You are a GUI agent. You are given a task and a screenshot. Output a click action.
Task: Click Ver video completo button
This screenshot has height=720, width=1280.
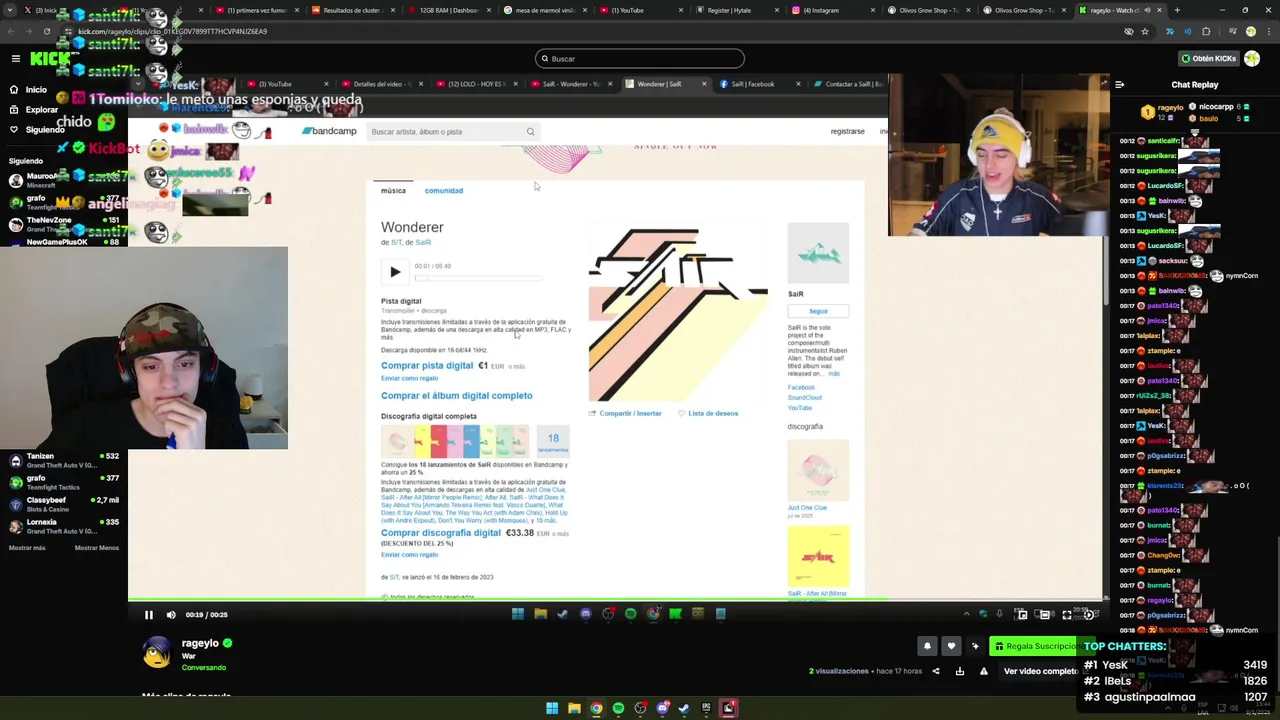point(1043,671)
